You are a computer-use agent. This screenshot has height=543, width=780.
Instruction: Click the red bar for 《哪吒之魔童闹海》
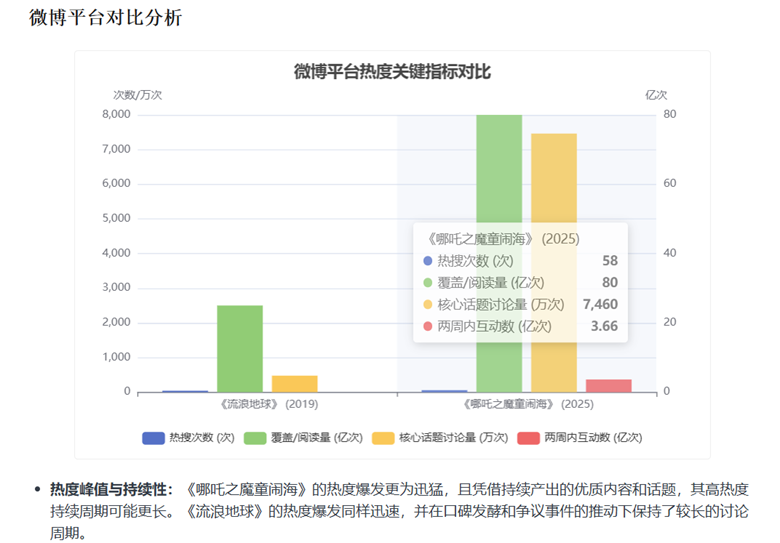click(x=608, y=386)
